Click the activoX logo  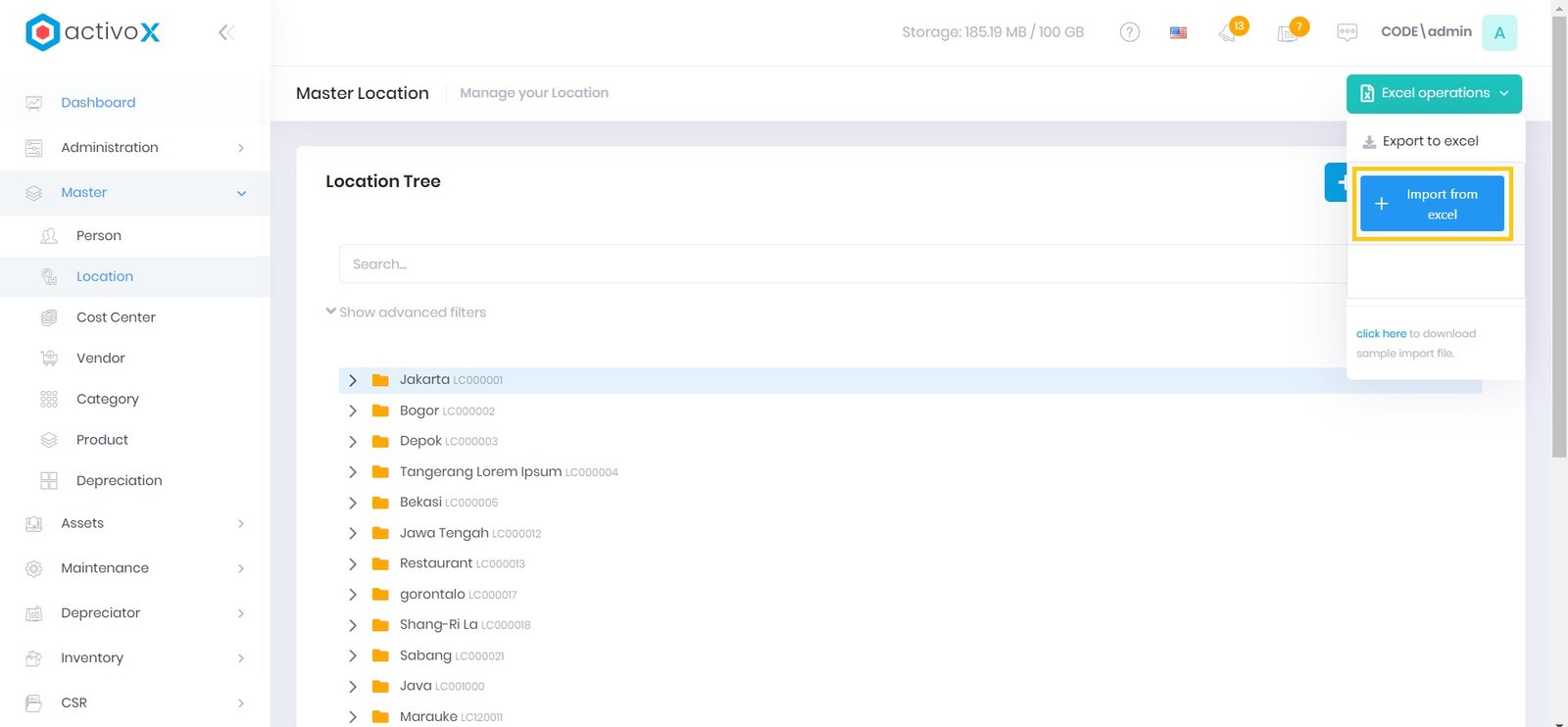[x=93, y=32]
